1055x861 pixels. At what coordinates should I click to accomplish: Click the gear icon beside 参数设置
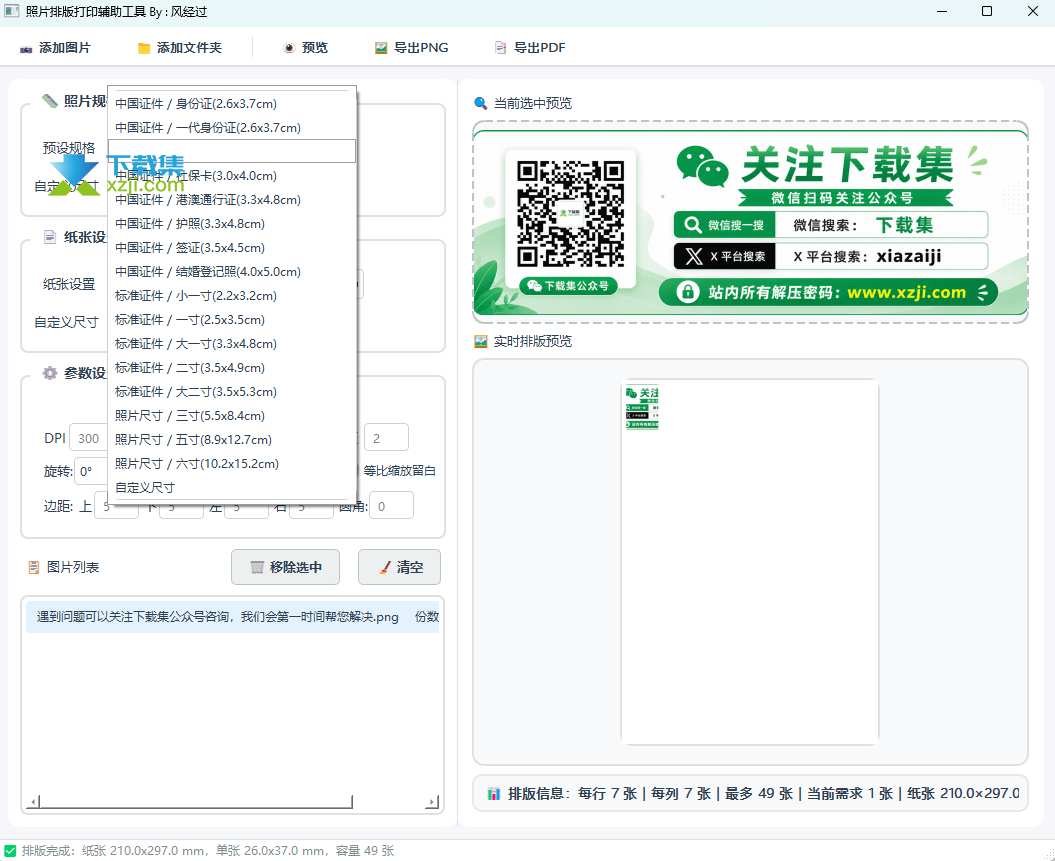pos(50,373)
